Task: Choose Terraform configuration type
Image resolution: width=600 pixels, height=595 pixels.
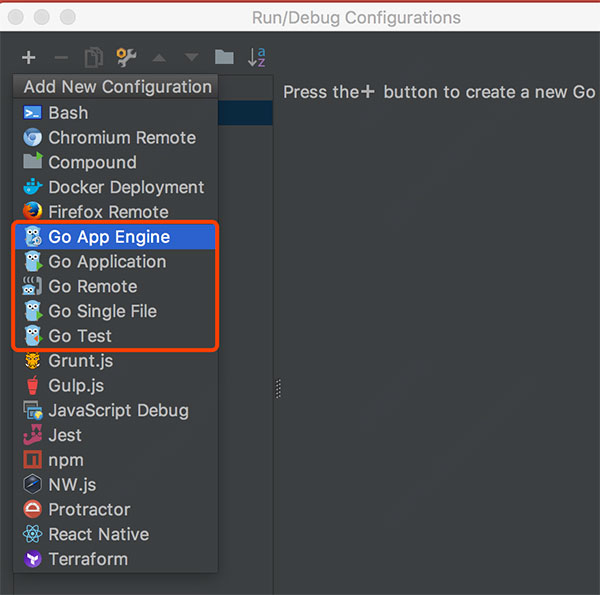Action: (x=115, y=559)
